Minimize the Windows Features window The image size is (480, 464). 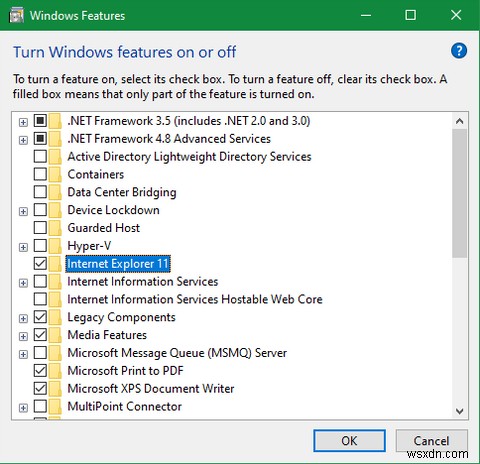pos(366,15)
